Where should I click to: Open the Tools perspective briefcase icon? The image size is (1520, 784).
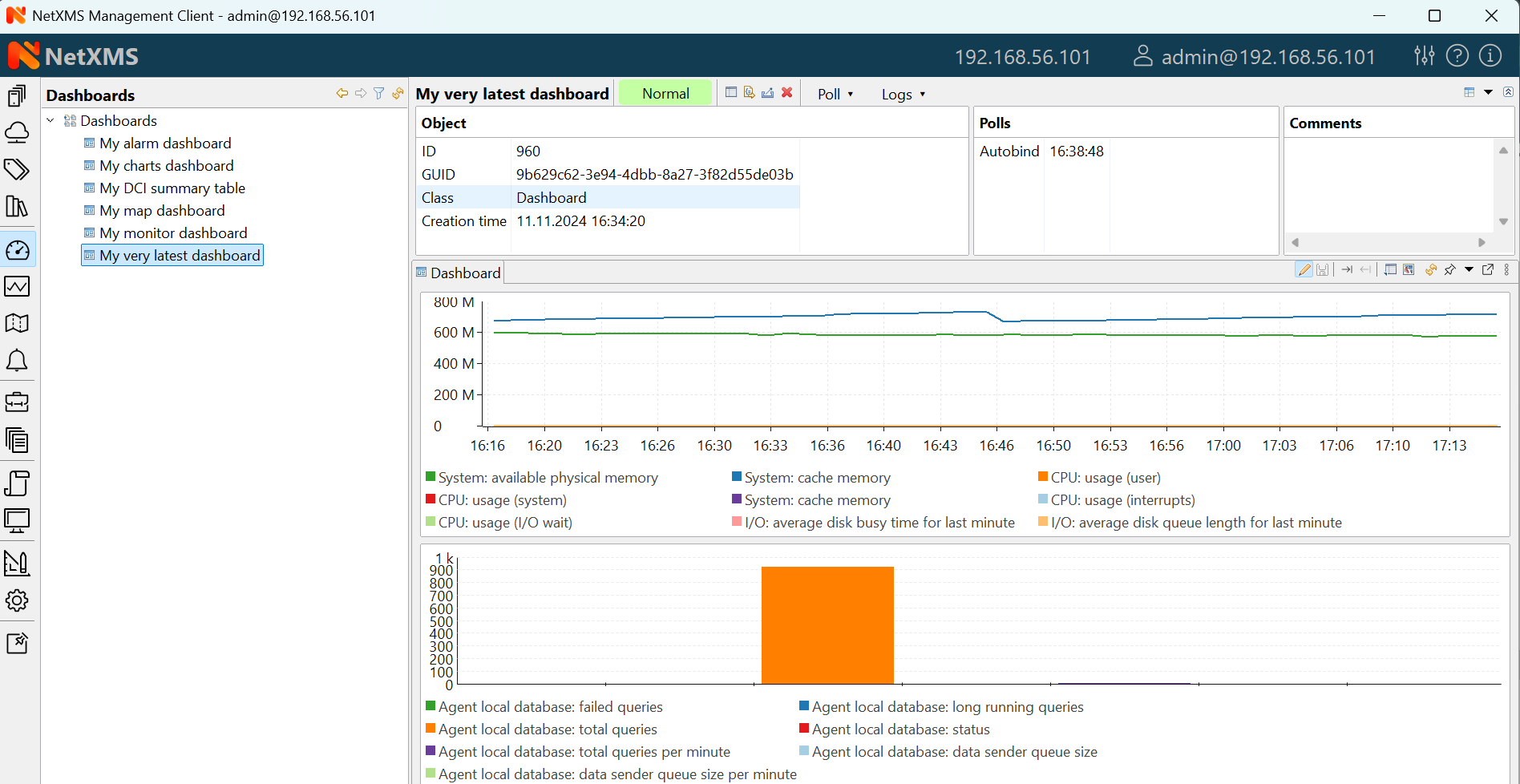17,402
